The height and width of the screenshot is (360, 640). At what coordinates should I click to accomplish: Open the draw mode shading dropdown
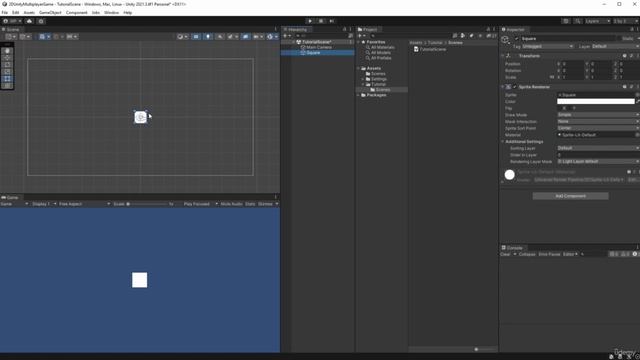pos(182,36)
